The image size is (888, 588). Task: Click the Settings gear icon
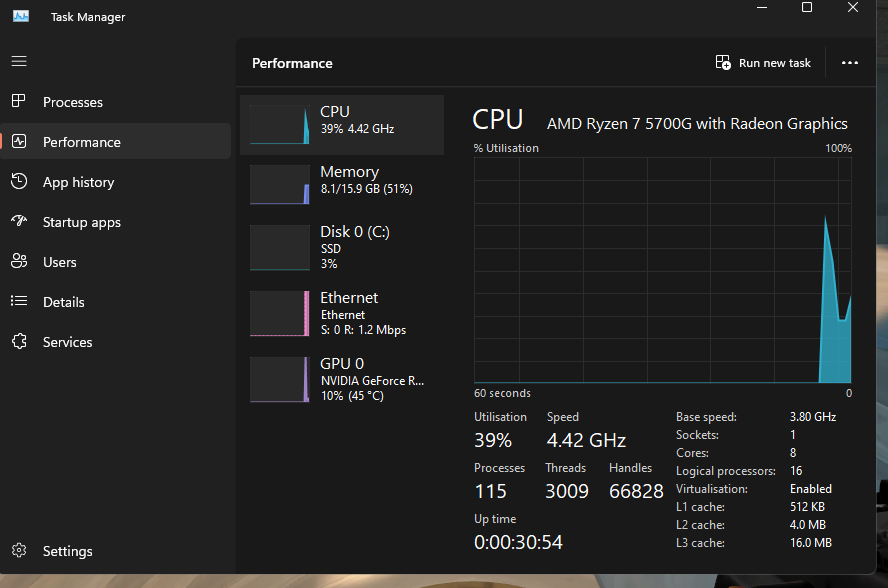point(19,550)
